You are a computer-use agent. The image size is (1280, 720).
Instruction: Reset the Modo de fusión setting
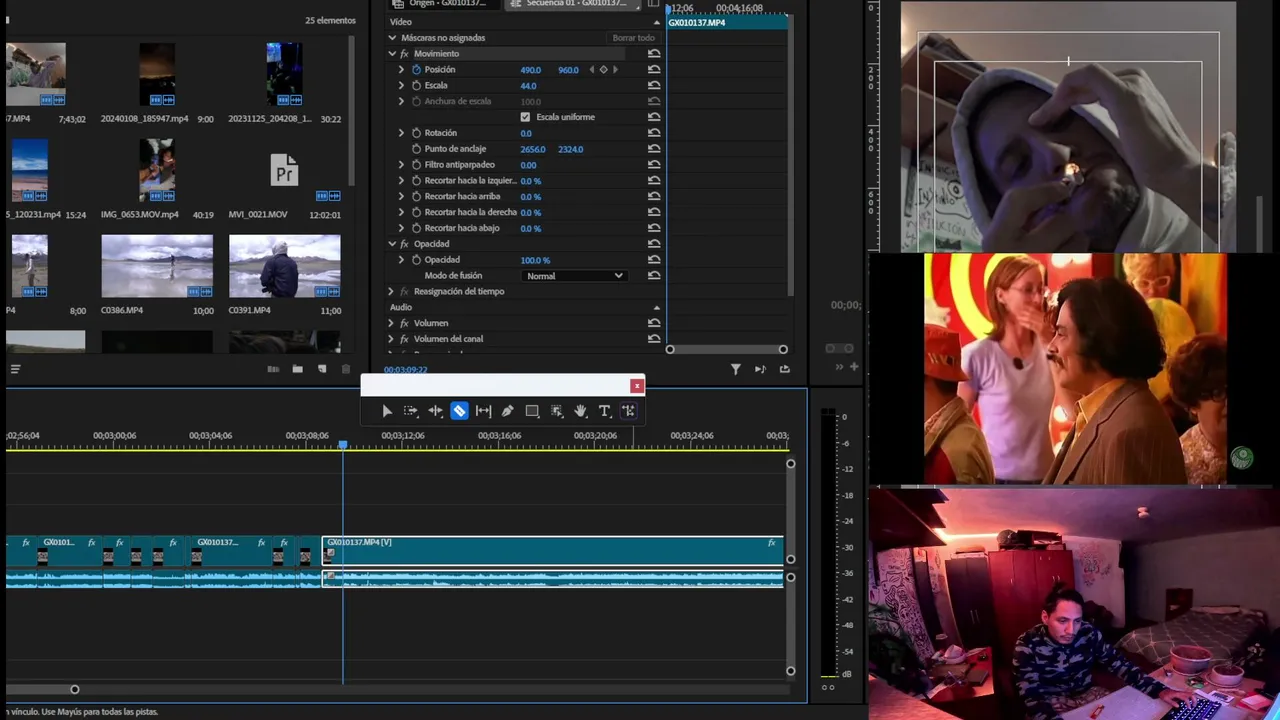[654, 276]
